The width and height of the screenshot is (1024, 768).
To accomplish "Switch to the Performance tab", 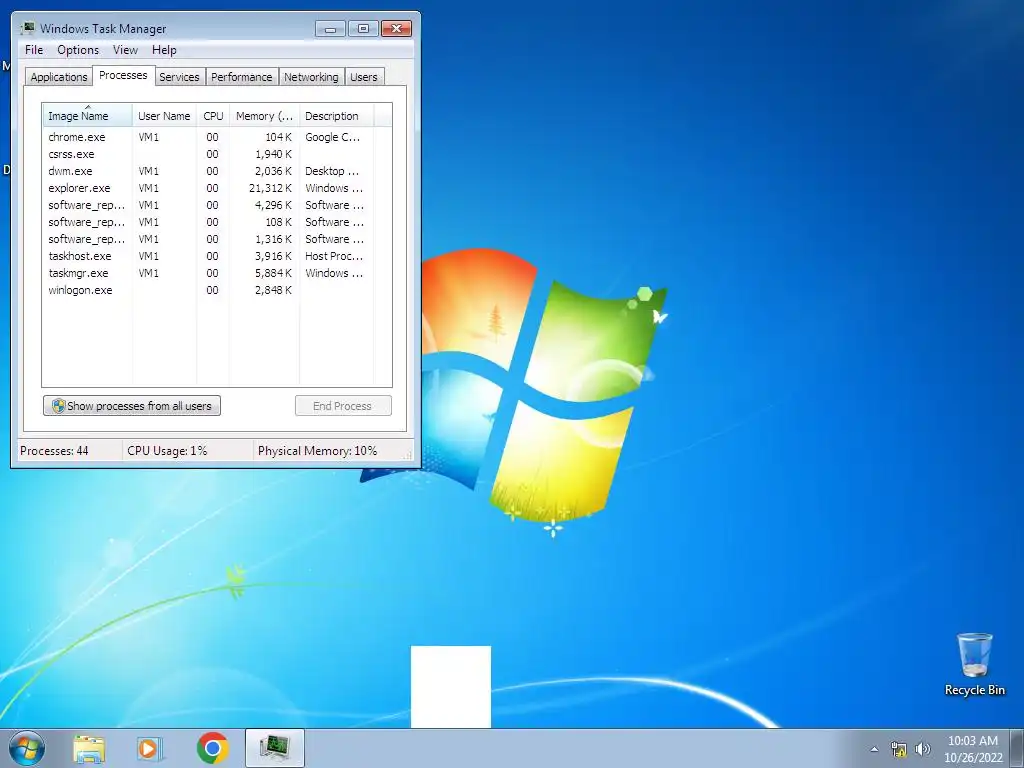I will tap(242, 77).
